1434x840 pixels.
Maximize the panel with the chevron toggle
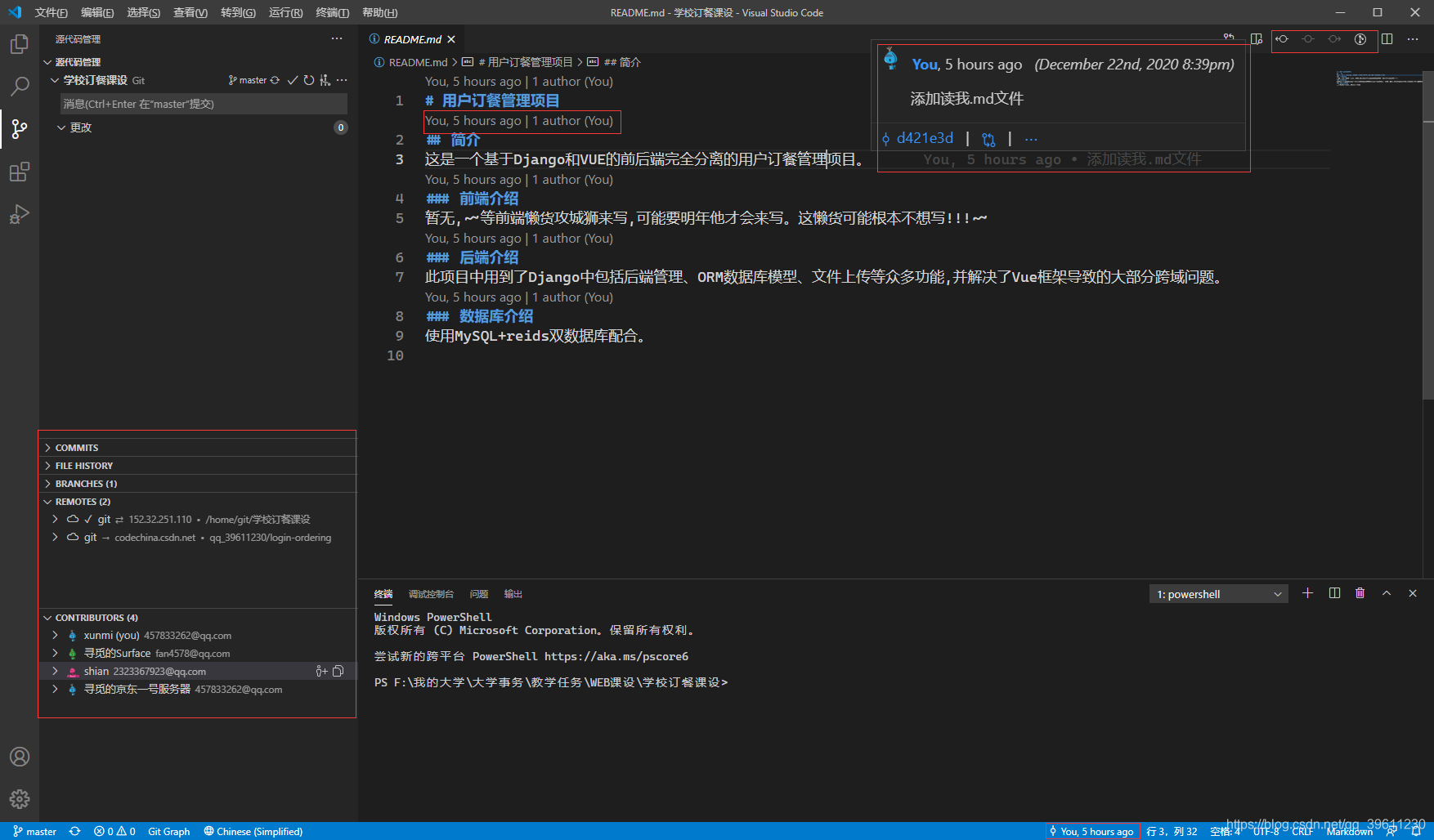tap(1386, 593)
